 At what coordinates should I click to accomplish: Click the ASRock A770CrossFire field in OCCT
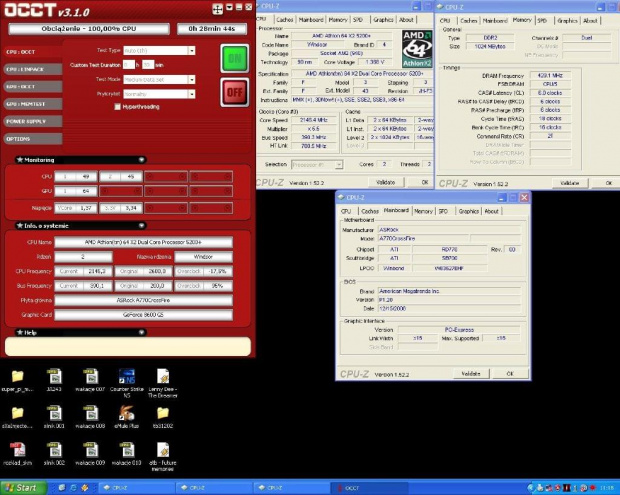143,300
